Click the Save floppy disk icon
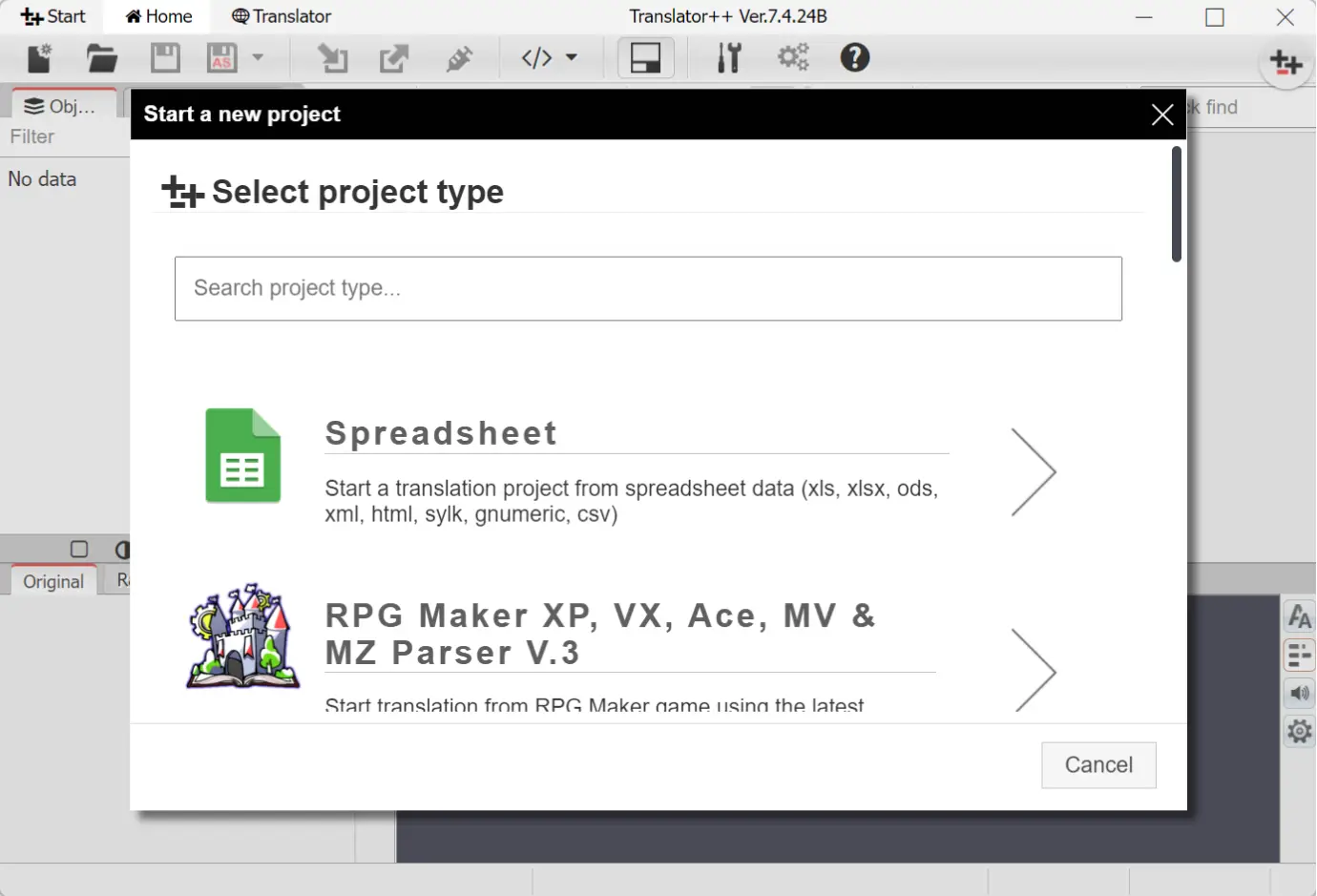The width and height of the screenshot is (1317, 896). click(165, 59)
